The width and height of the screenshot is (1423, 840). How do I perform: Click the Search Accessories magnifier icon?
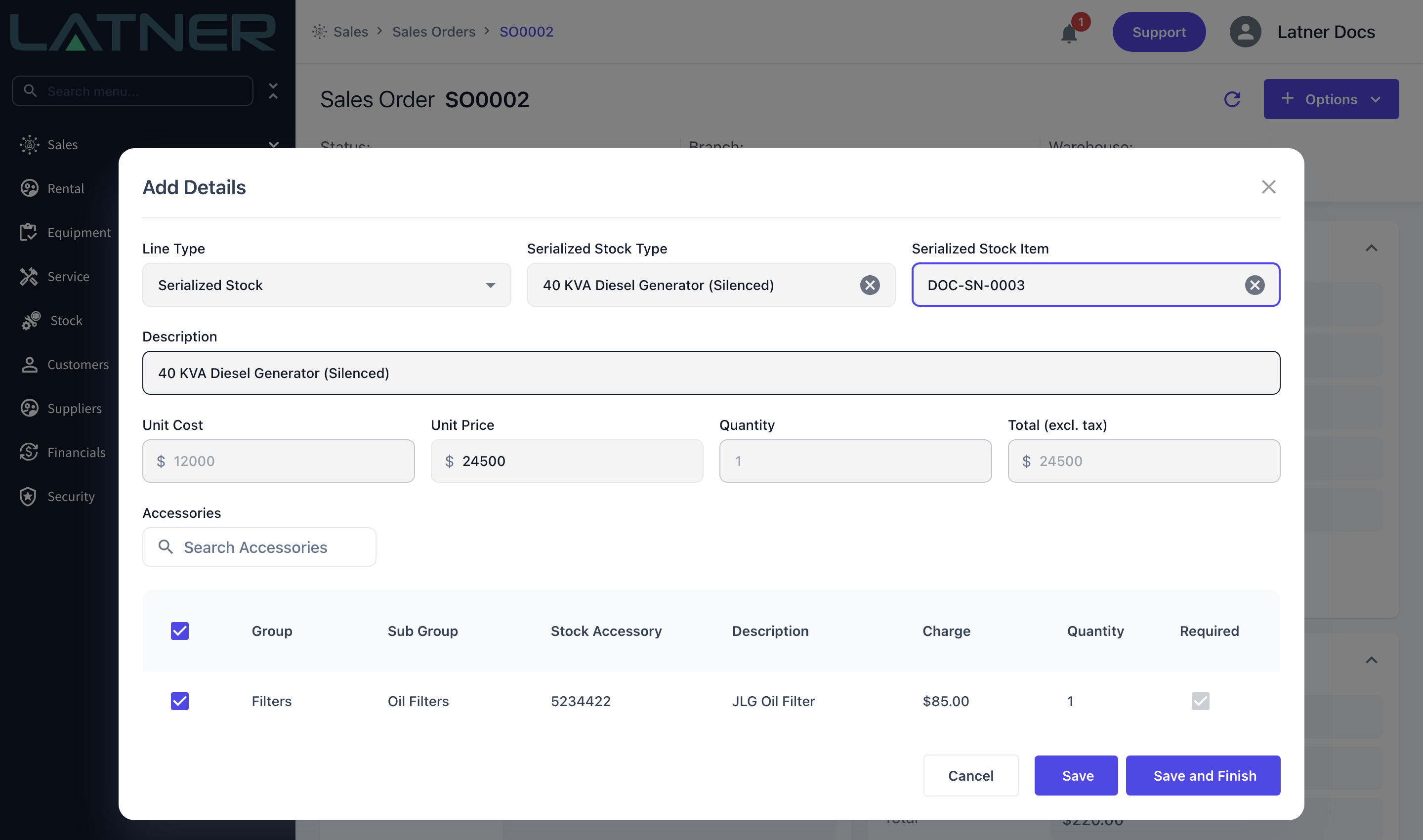pos(166,547)
